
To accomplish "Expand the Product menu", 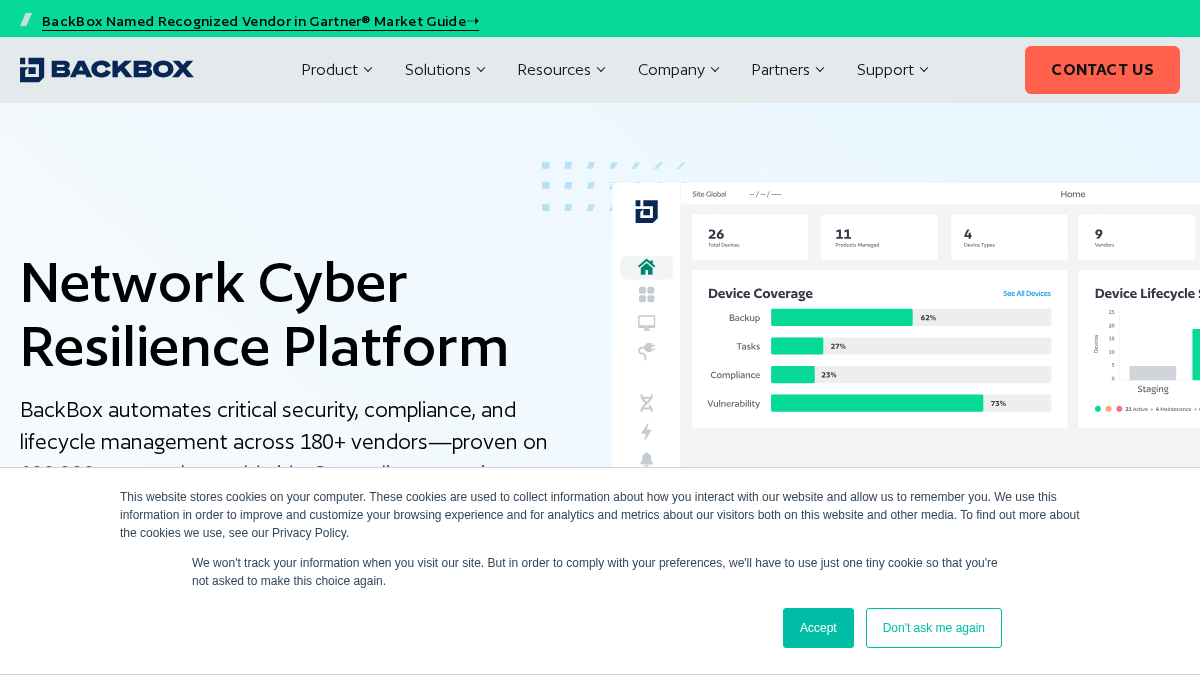I will pyautogui.click(x=337, y=70).
